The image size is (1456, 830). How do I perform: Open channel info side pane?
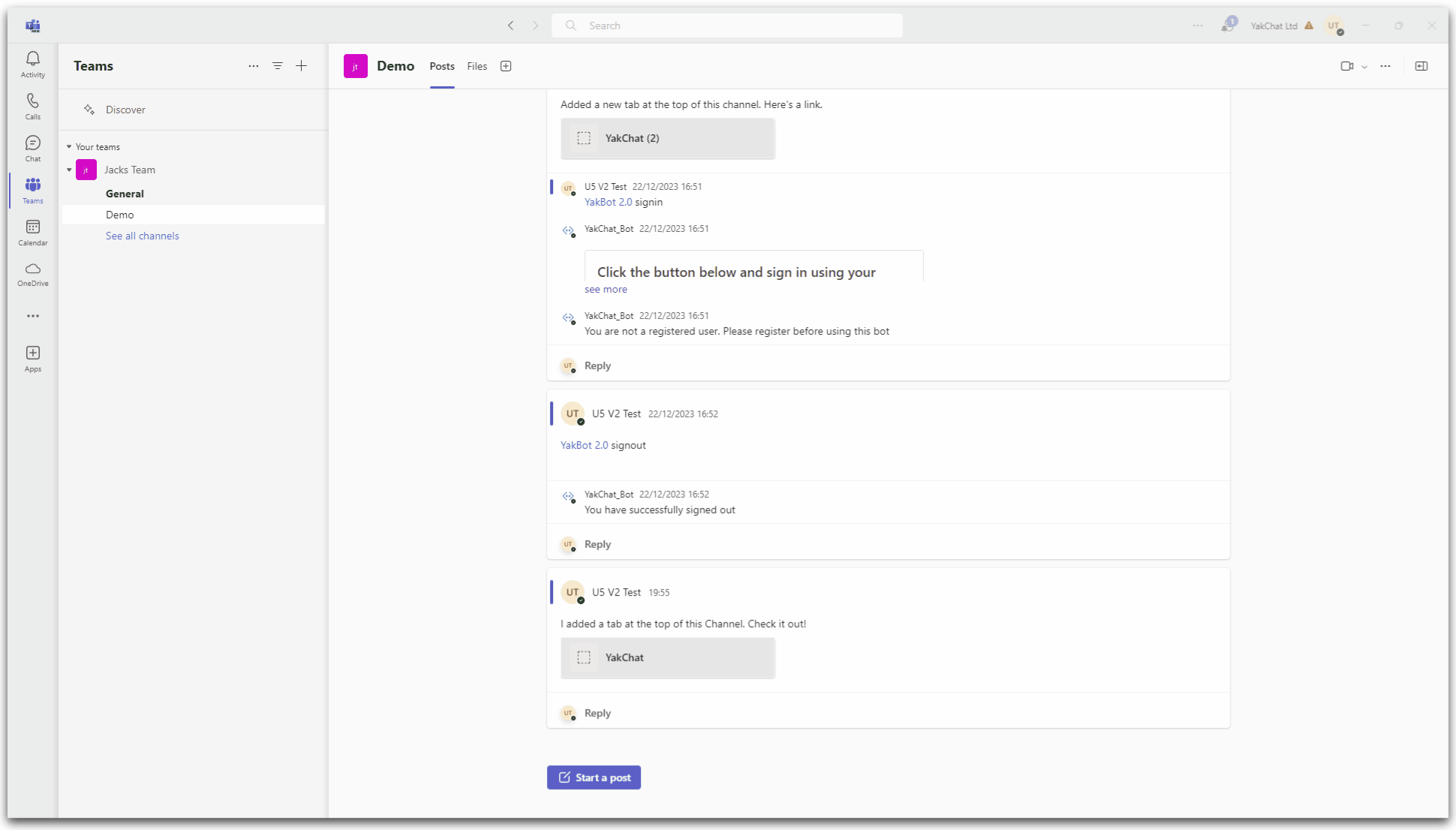tap(1421, 66)
